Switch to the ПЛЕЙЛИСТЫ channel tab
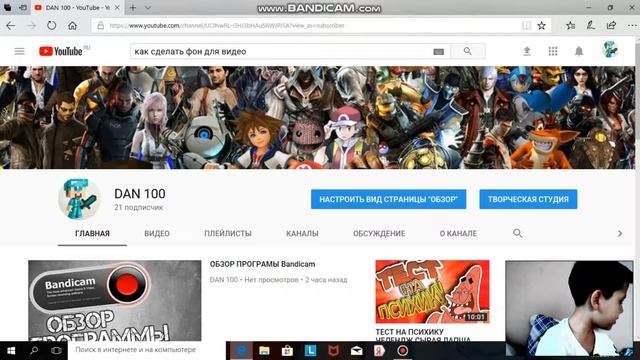 click(x=228, y=233)
